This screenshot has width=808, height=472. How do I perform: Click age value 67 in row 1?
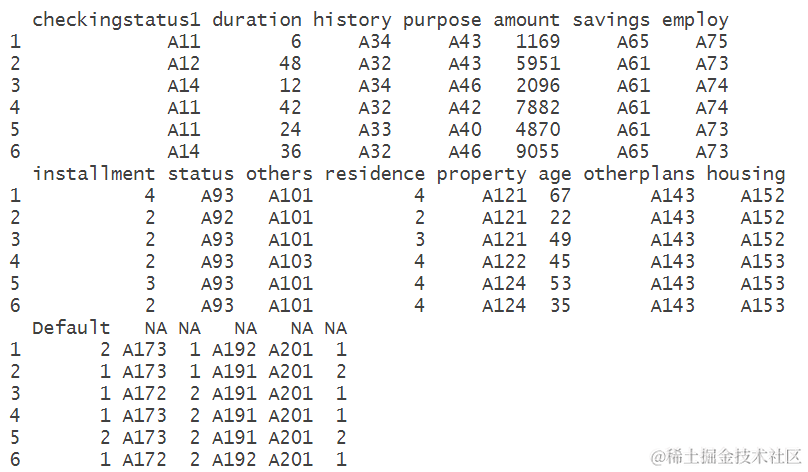tap(560, 195)
